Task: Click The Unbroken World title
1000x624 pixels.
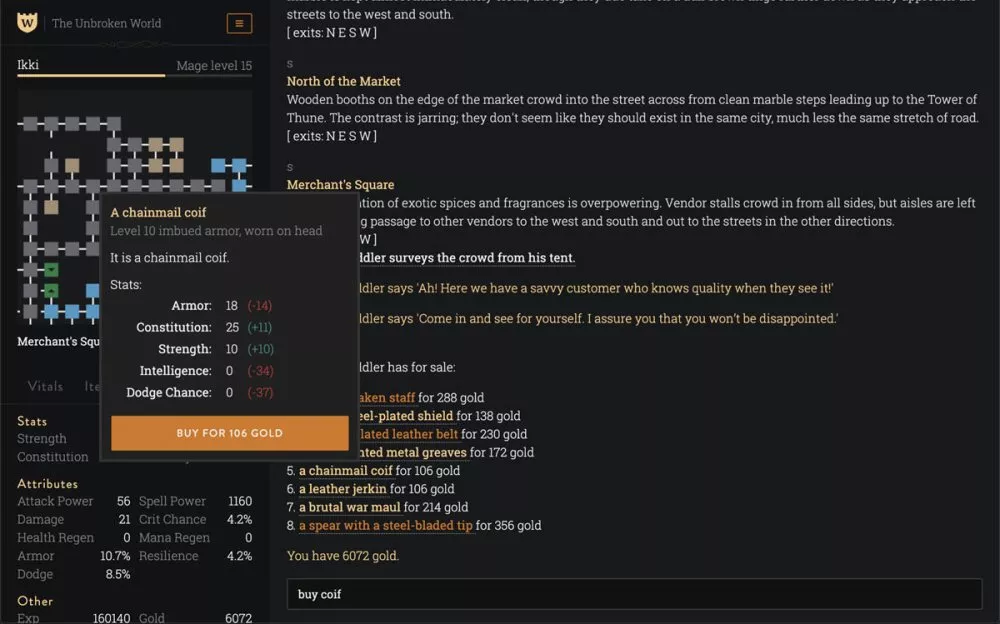Action: 106,23
